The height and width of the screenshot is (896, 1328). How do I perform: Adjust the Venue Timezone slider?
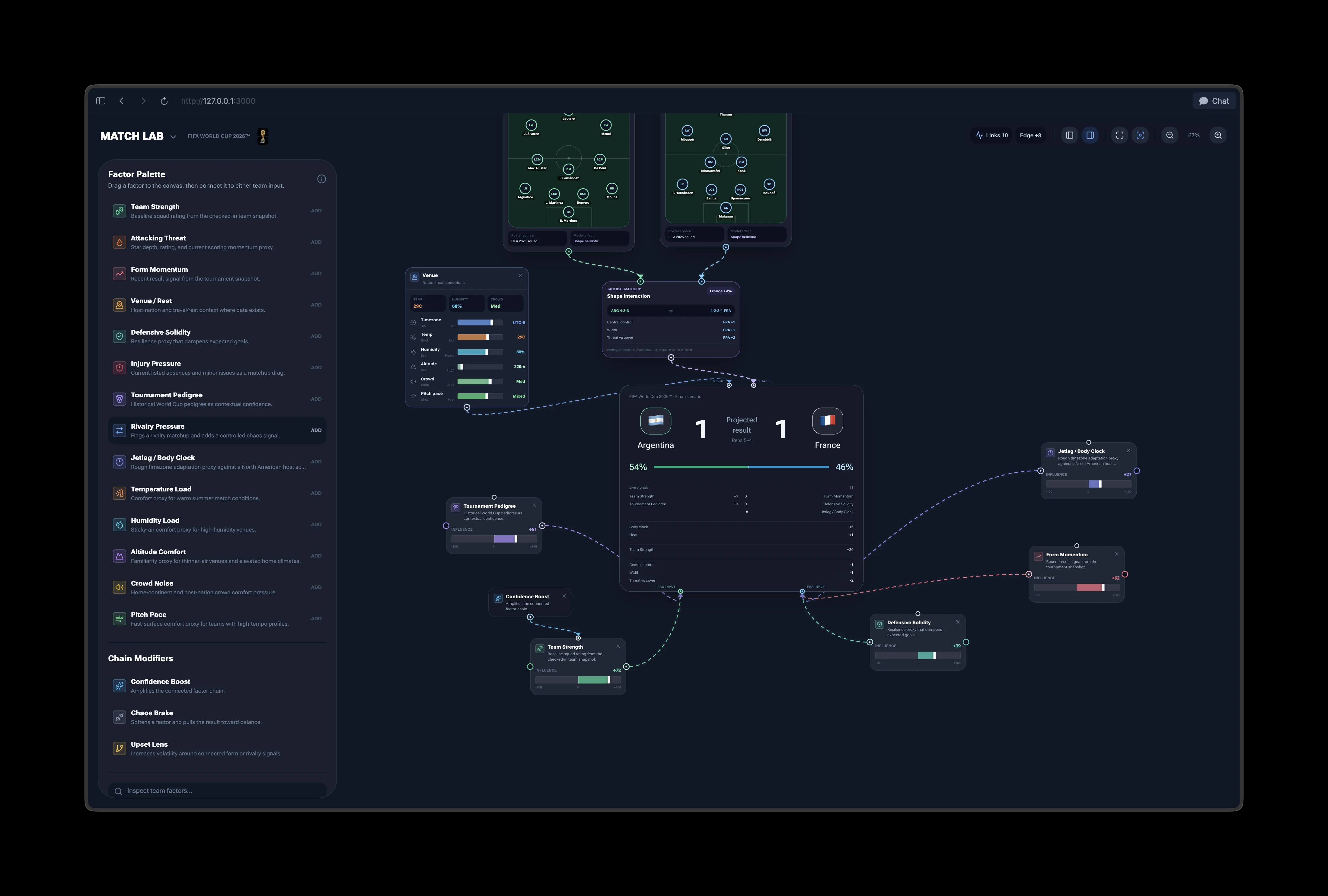[x=480, y=323]
